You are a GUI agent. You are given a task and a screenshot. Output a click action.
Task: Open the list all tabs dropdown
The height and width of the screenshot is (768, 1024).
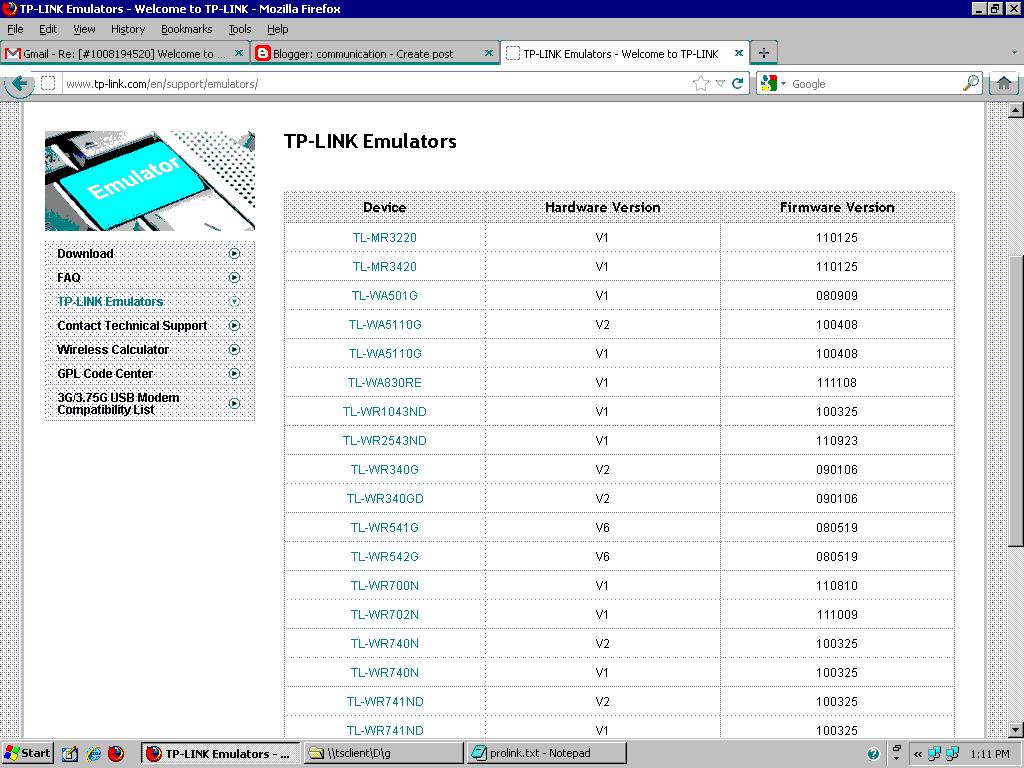click(1014, 53)
